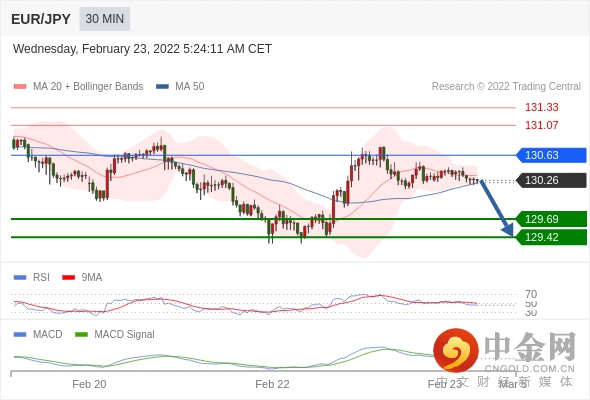Click the 129.69 green support tag
The image size is (590, 400).
pyautogui.click(x=551, y=219)
